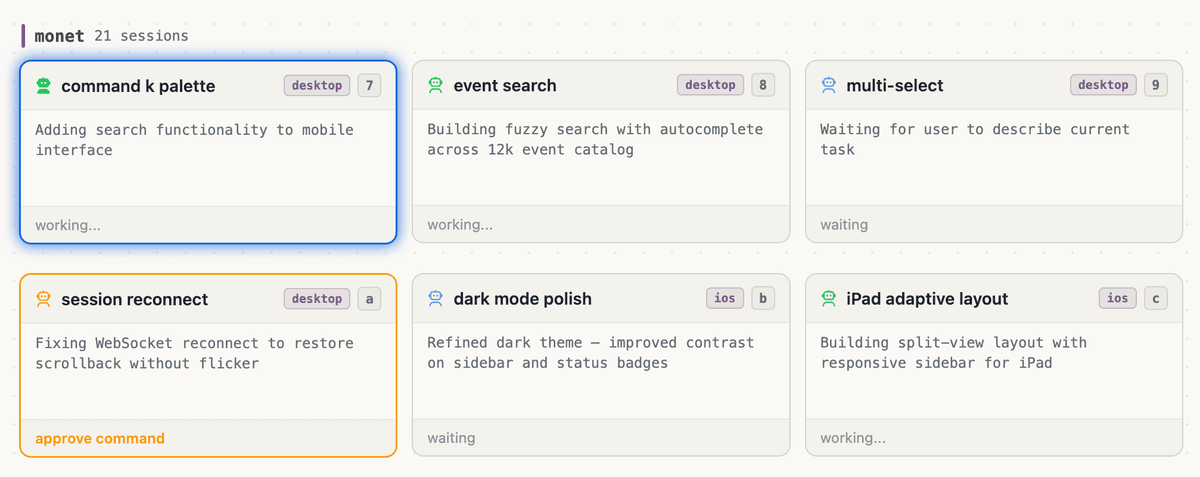Viewport: 1200px width, 477px height.
Task: Click the waiting status on dark mode polish
Action: (451, 438)
